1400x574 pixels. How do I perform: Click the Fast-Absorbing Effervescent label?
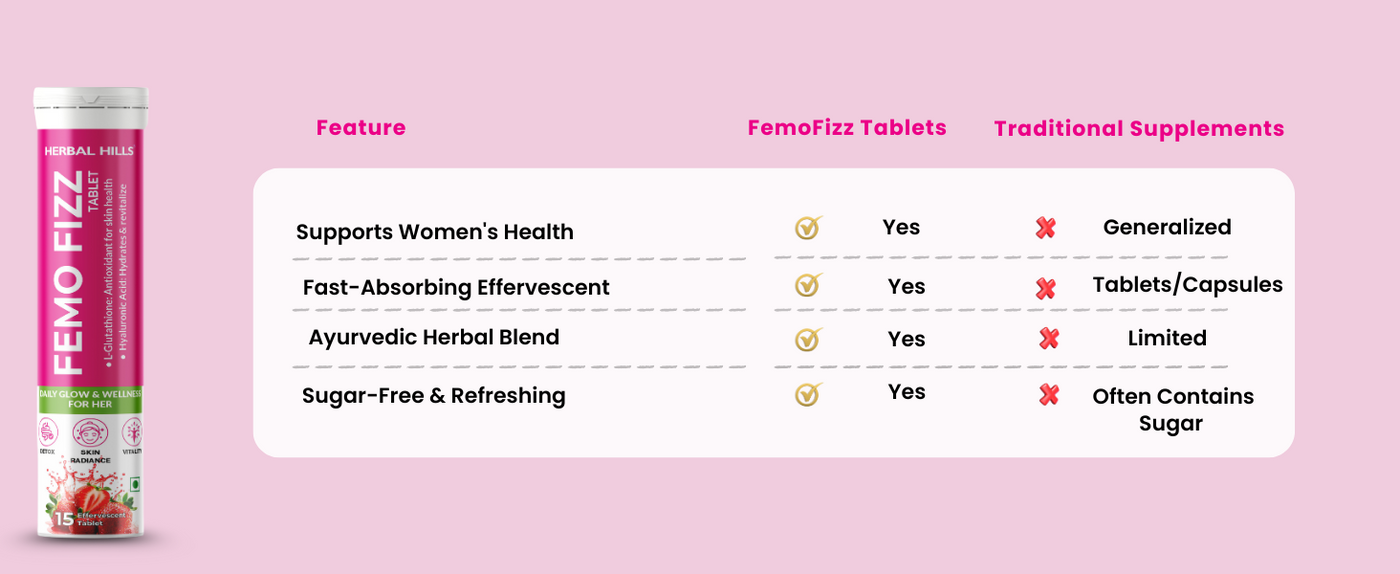[456, 287]
